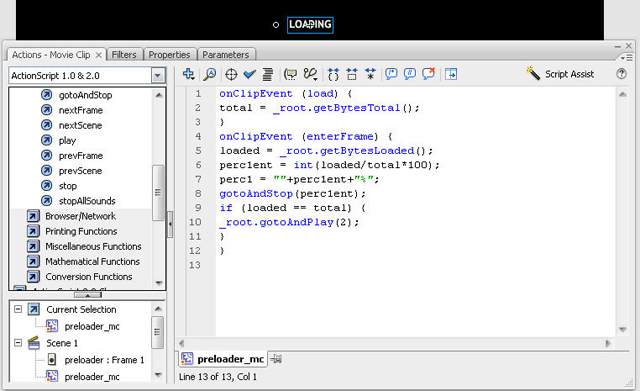640x391 pixels.
Task: Select the LOADING text on stage
Action: (310, 25)
